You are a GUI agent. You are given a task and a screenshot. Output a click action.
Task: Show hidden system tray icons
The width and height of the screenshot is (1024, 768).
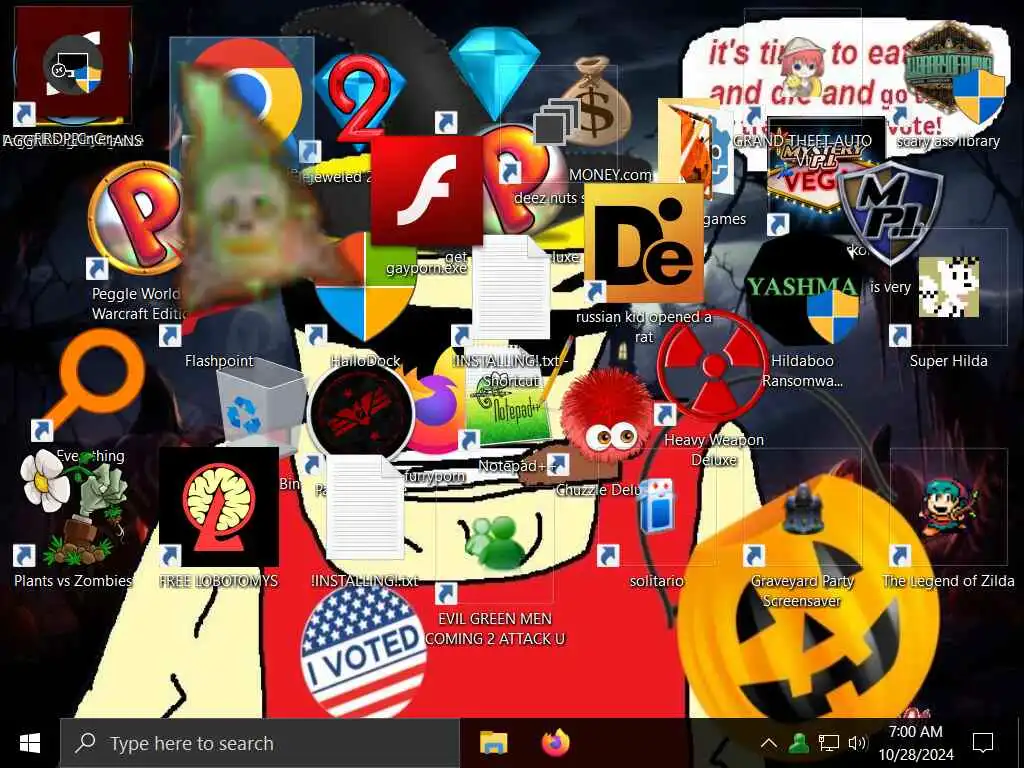[769, 743]
